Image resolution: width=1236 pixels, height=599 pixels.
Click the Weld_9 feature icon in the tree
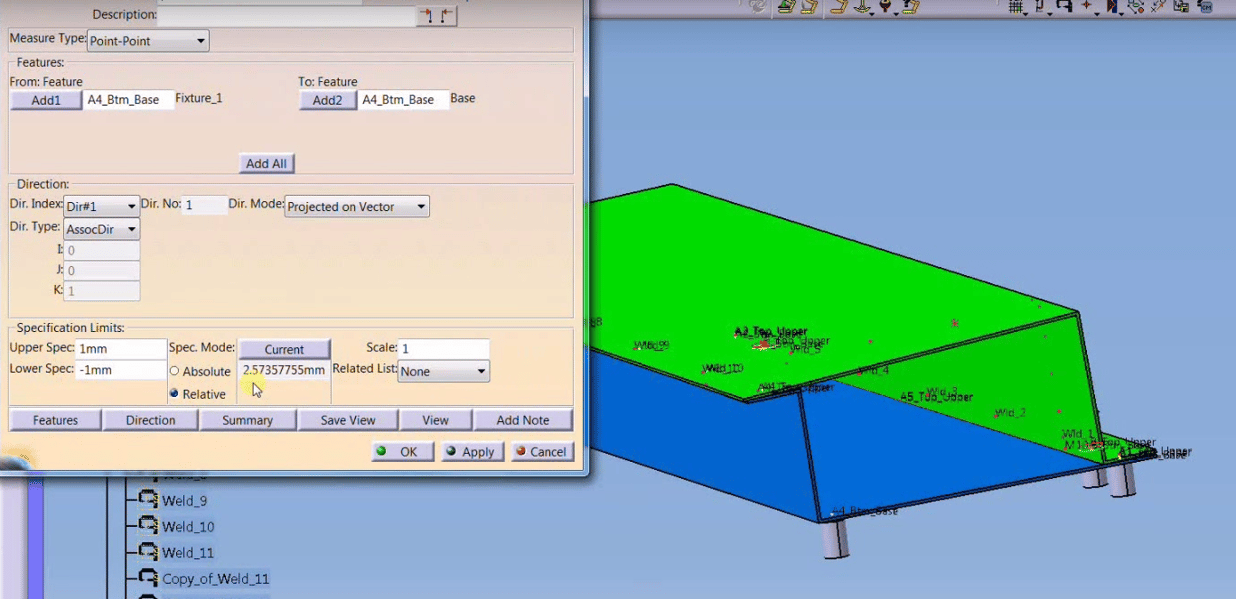coord(148,500)
